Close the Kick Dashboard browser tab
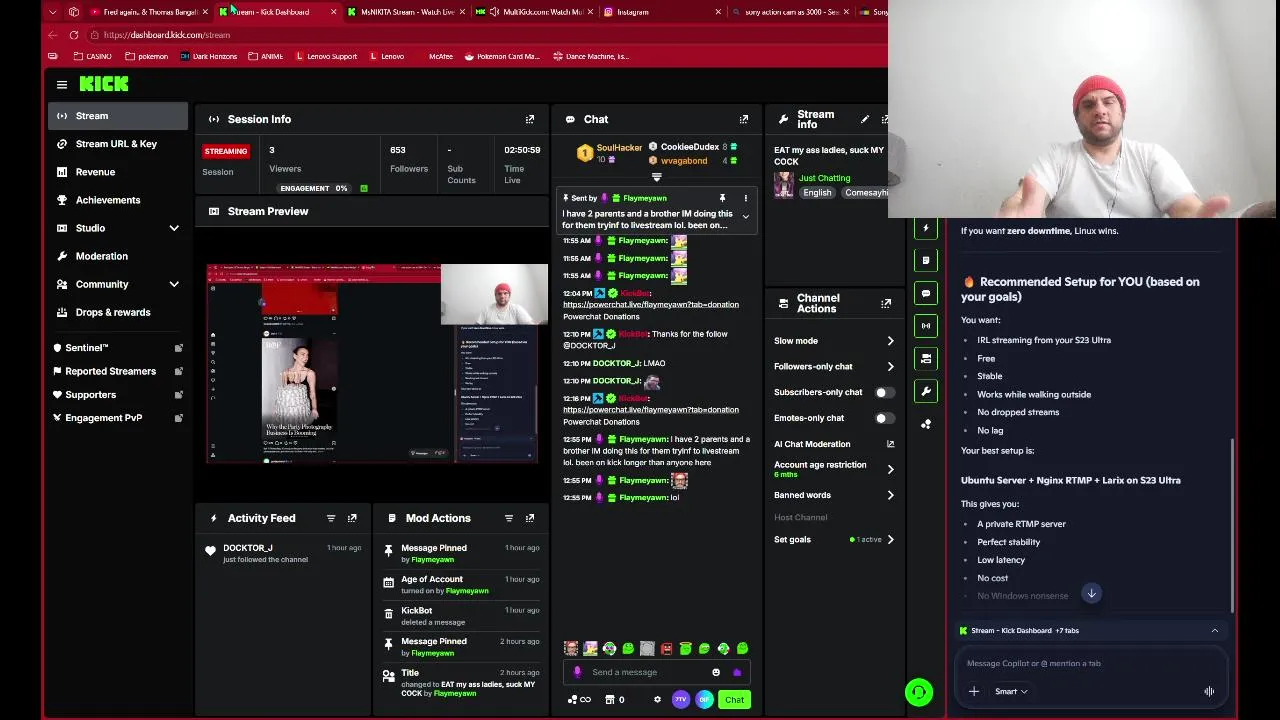The height and width of the screenshot is (720, 1280). (x=333, y=12)
